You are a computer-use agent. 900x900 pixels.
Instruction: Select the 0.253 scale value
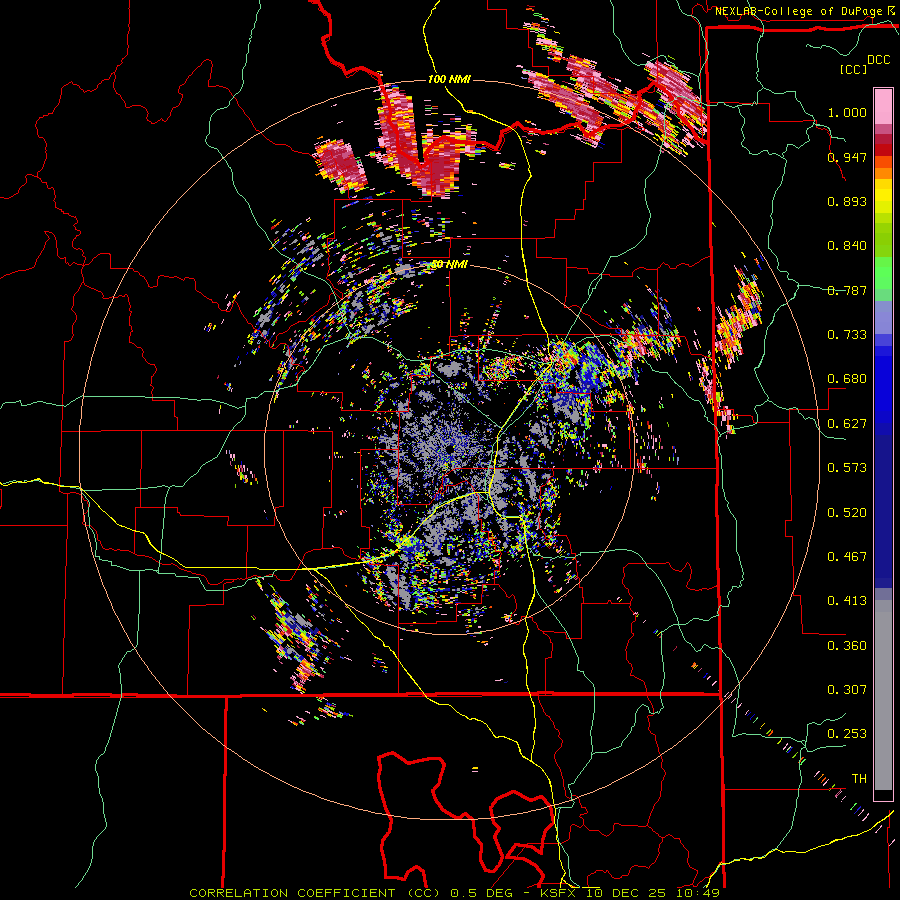(x=847, y=734)
